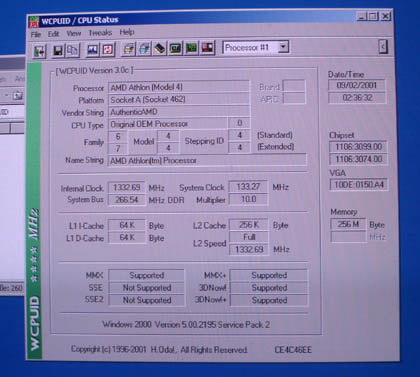The width and height of the screenshot is (420, 377).
Task: Select the Processor #1 combo box
Action: [256, 47]
